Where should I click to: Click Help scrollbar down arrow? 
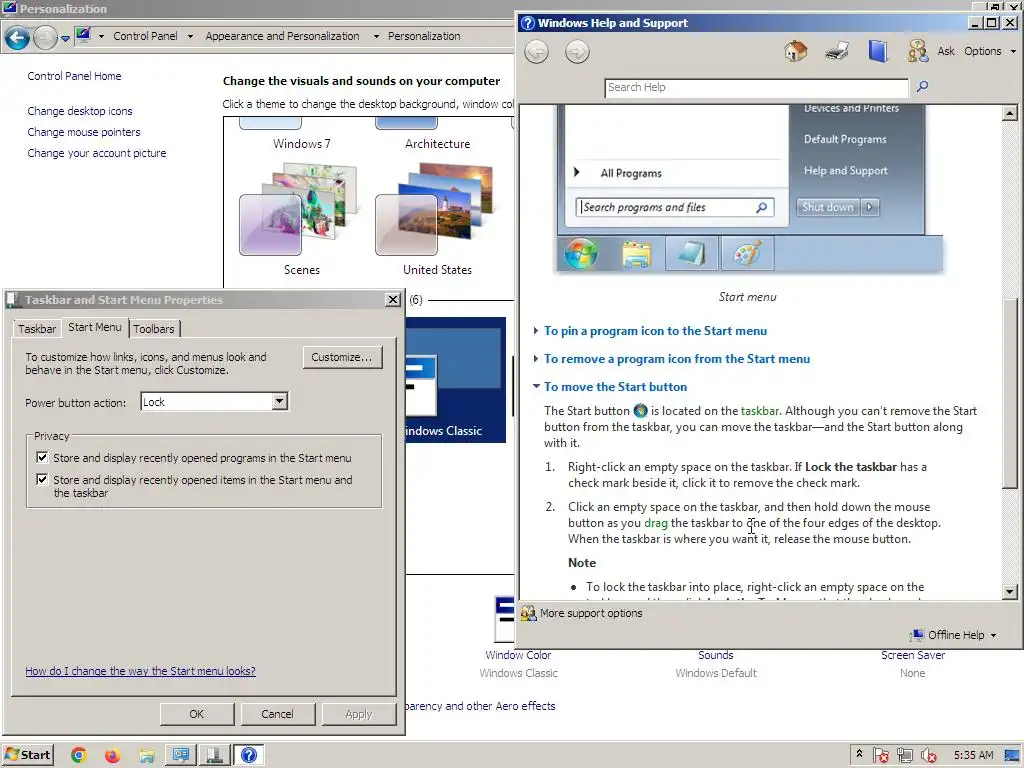pos(1010,592)
